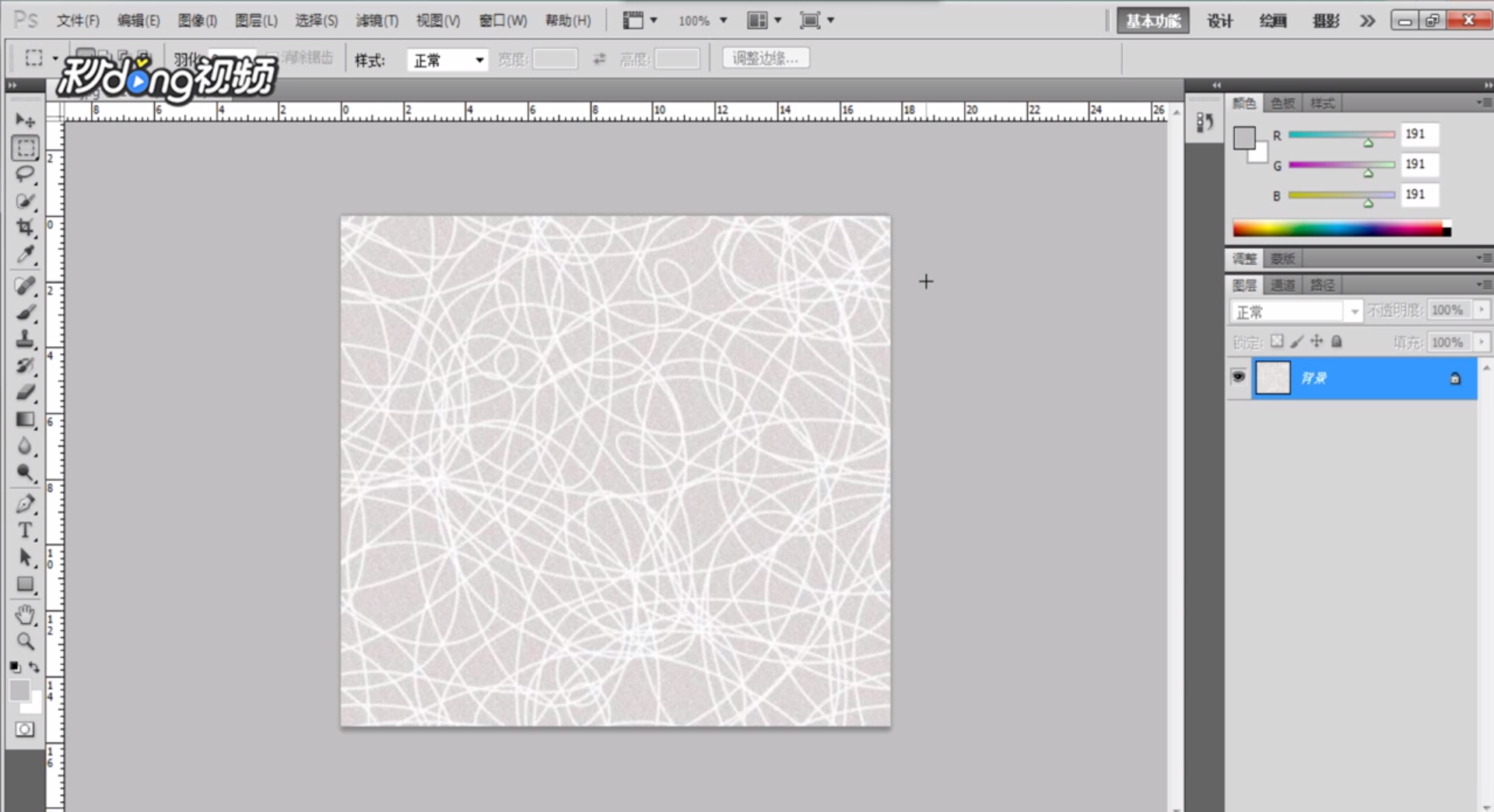1494x812 pixels.
Task: Select the 背景 layer thumbnail
Action: pyautogui.click(x=1273, y=378)
